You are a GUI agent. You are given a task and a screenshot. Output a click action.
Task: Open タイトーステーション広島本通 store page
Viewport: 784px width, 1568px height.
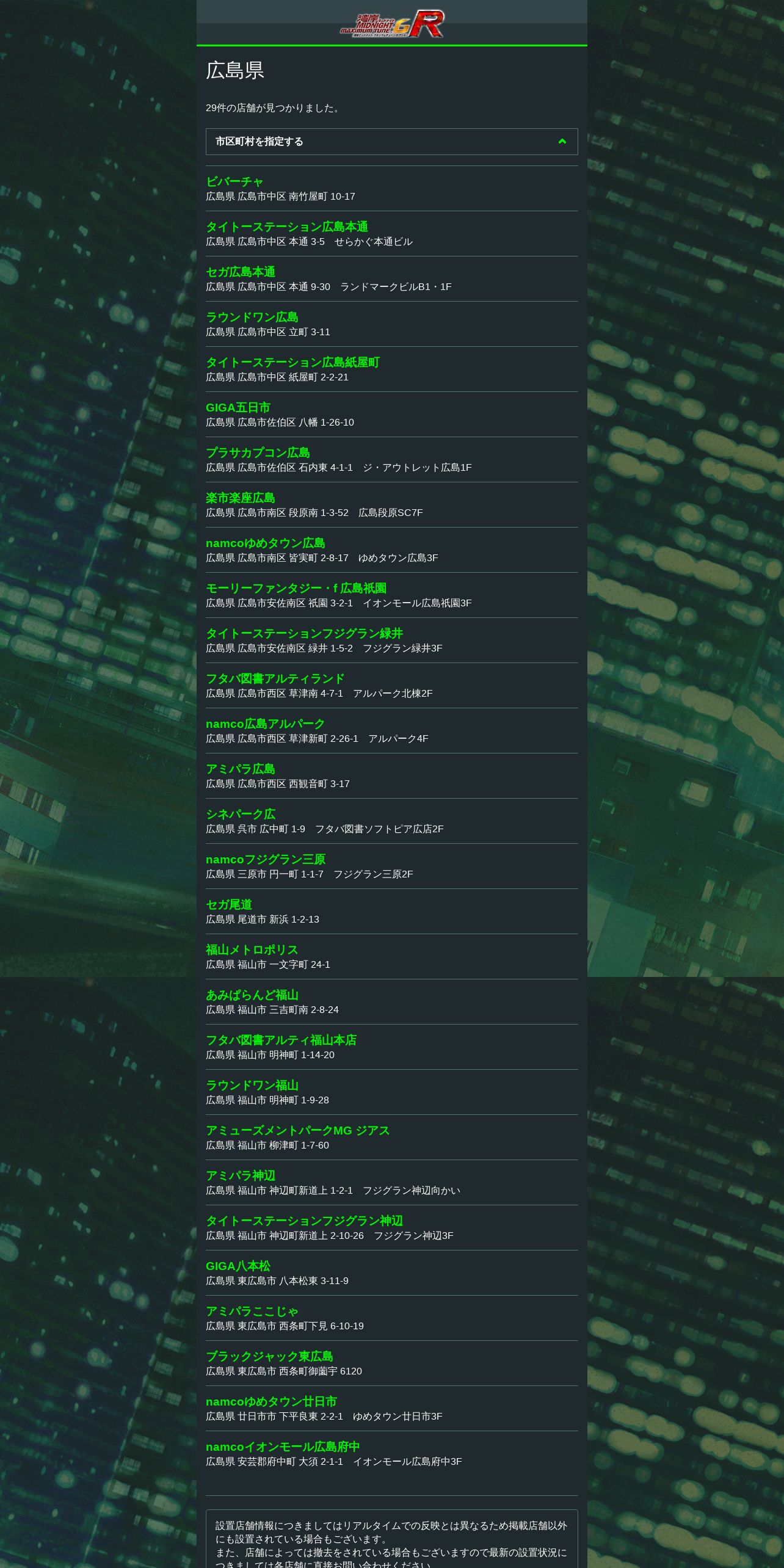[287, 227]
